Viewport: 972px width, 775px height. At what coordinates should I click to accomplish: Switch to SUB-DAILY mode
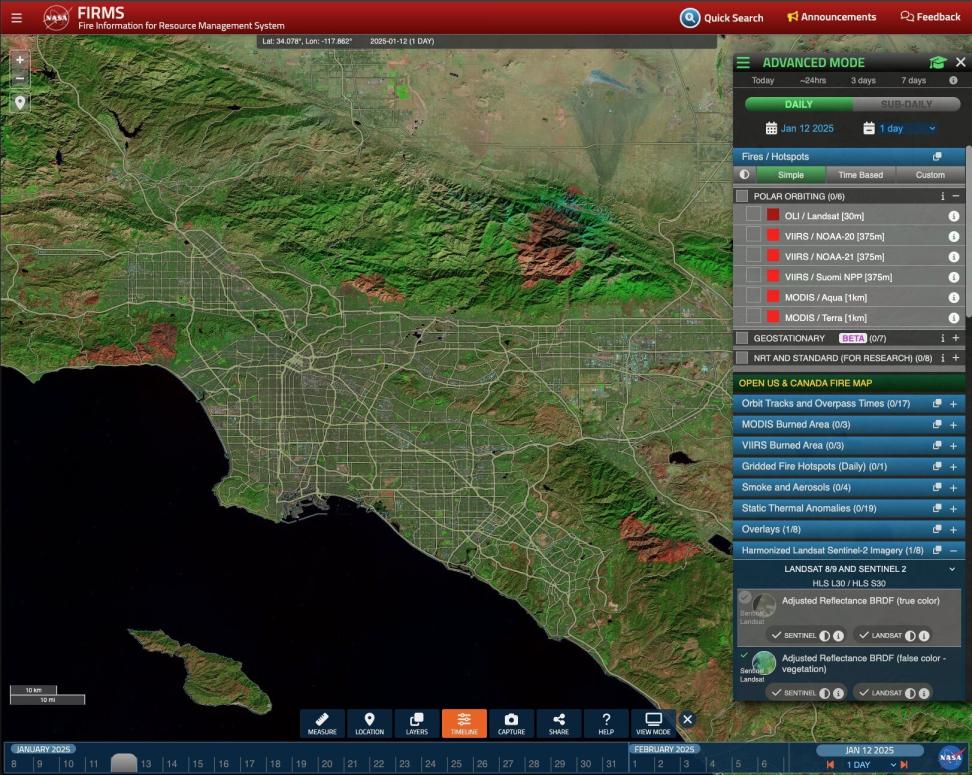coord(906,104)
